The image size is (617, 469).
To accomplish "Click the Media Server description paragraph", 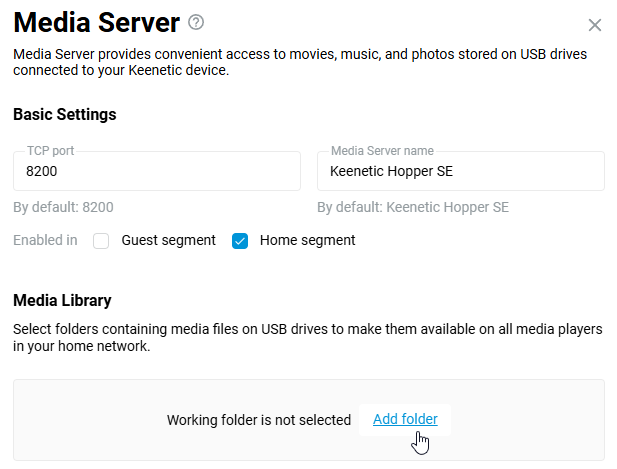I will pyautogui.click(x=300, y=62).
